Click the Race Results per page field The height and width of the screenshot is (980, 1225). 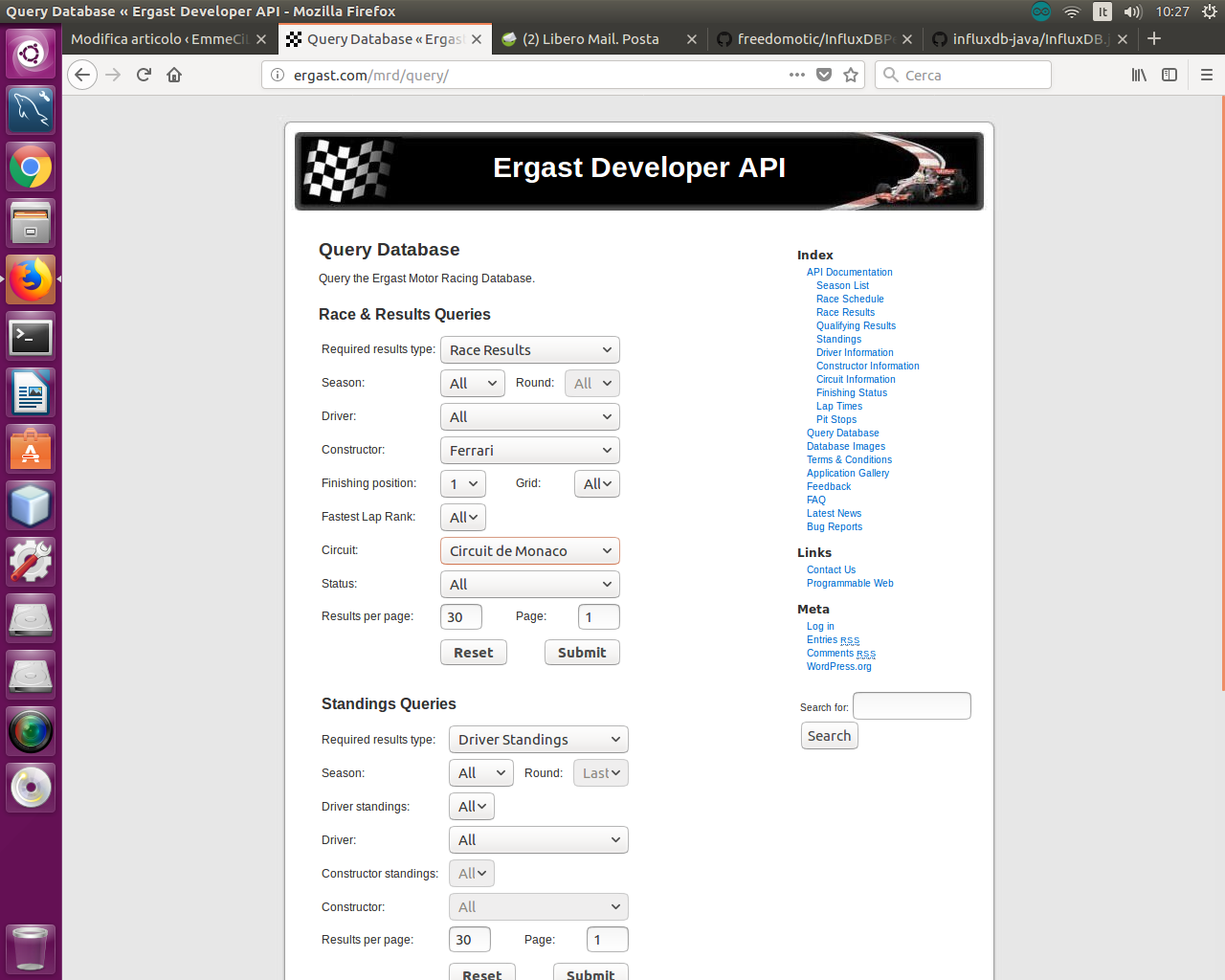[461, 617]
